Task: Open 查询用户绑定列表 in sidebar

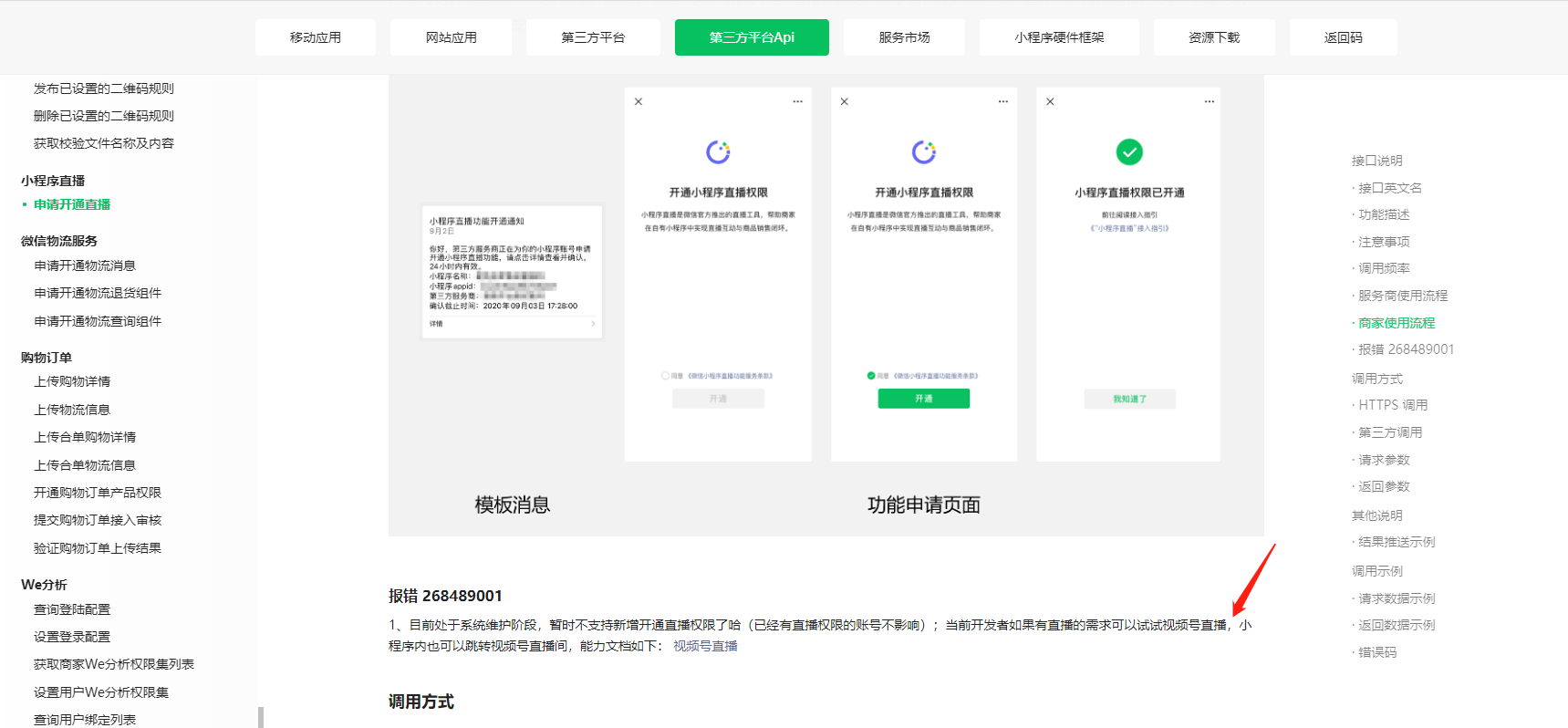Action: coord(85,720)
